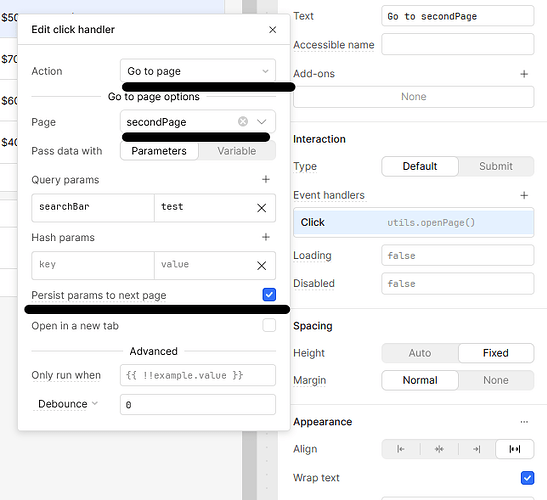Screen dimensions: 547x500
Task: Edit the Text field Go to secondPage
Action: coord(457,16)
